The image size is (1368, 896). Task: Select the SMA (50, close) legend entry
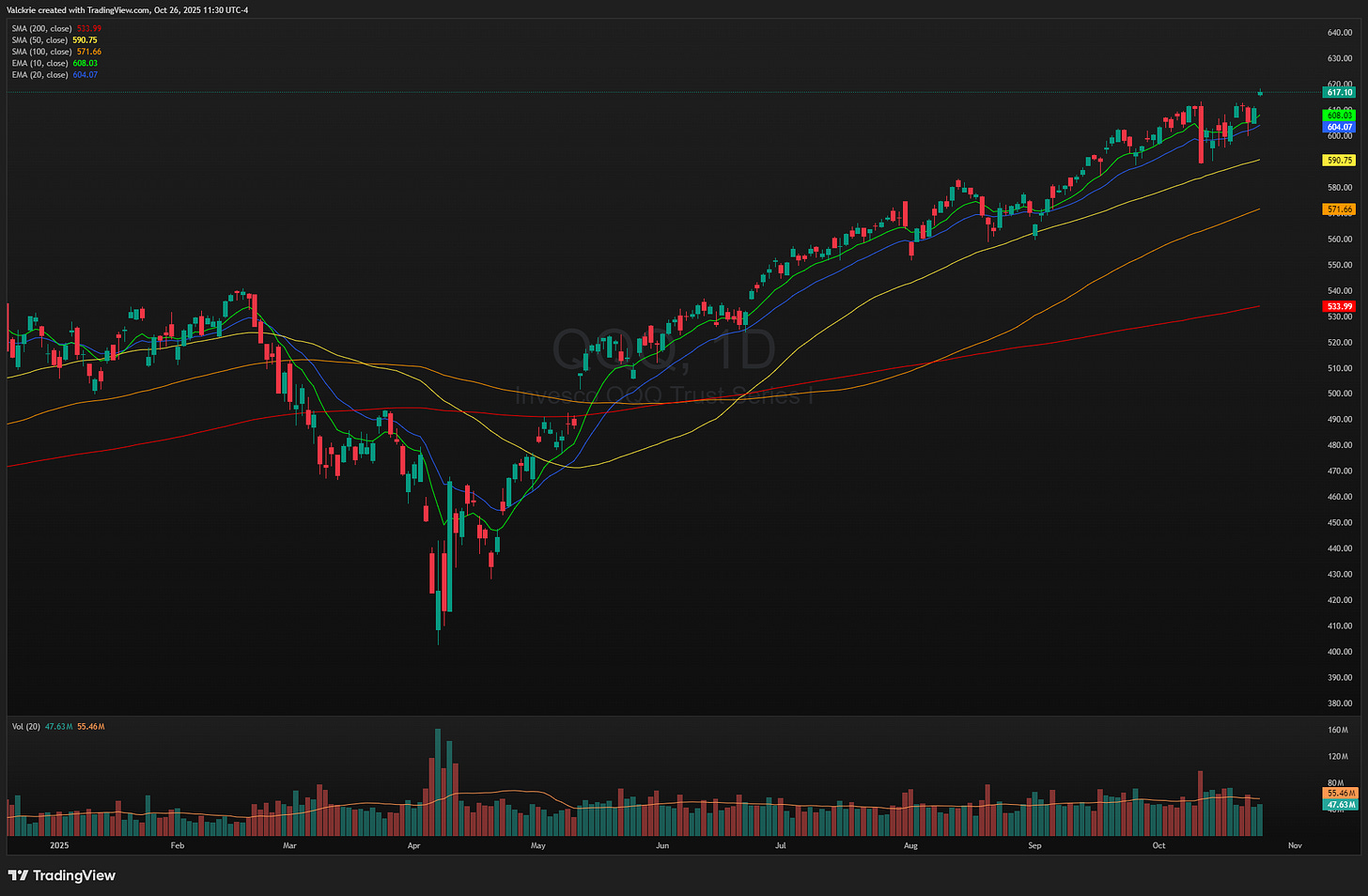click(54, 40)
